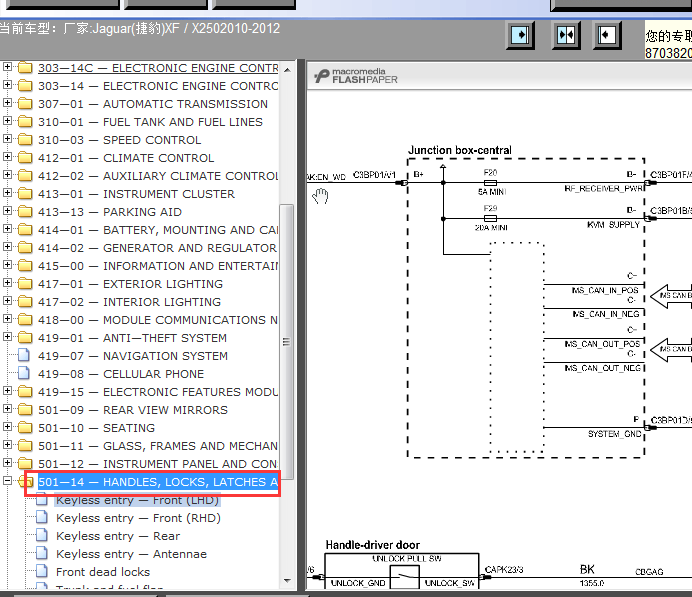
Task: Click the 501-09 Rear View Mirrors folder icon
Action: click(25, 409)
